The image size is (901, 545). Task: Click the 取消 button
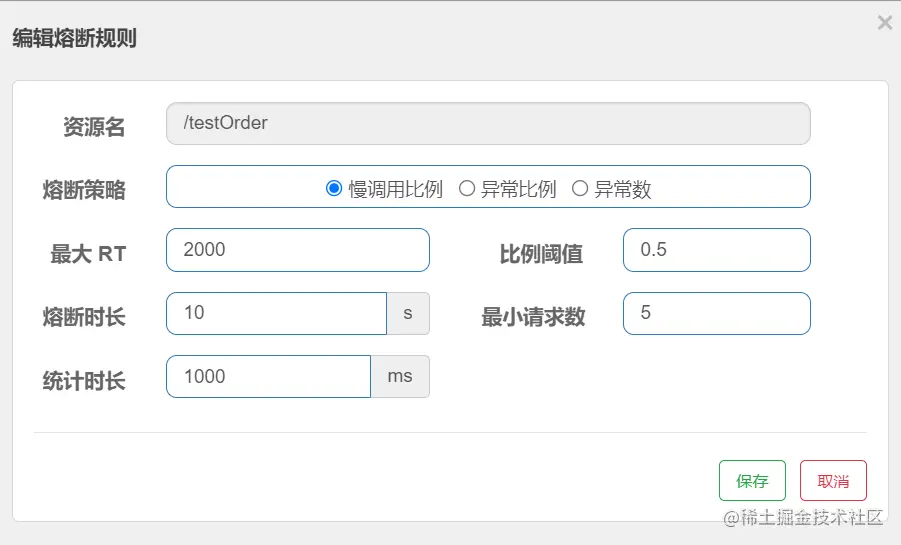[833, 481]
